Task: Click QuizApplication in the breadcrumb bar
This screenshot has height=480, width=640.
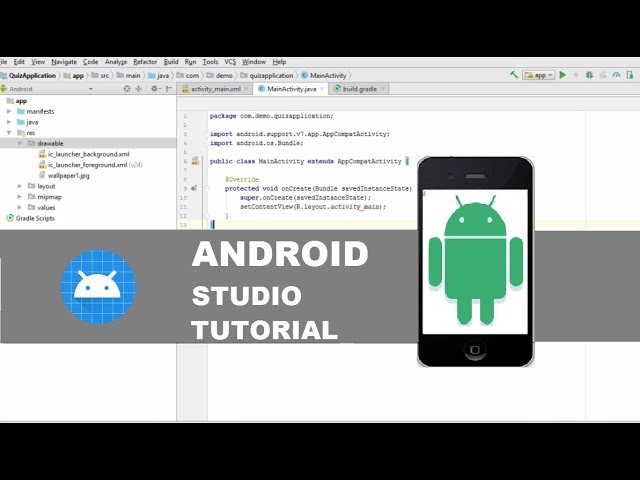Action: click(32, 76)
